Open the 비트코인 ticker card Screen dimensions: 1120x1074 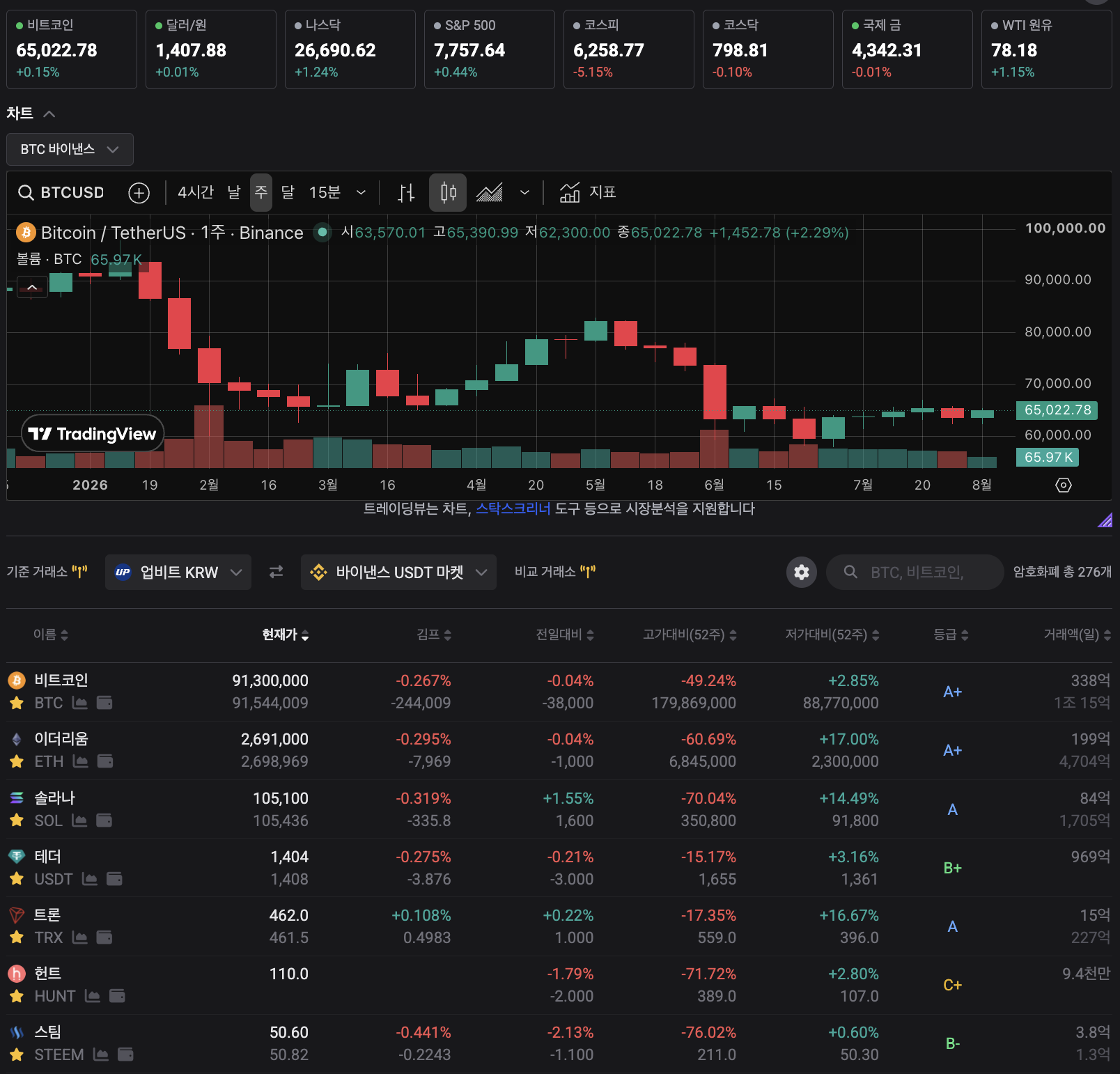coord(72,49)
